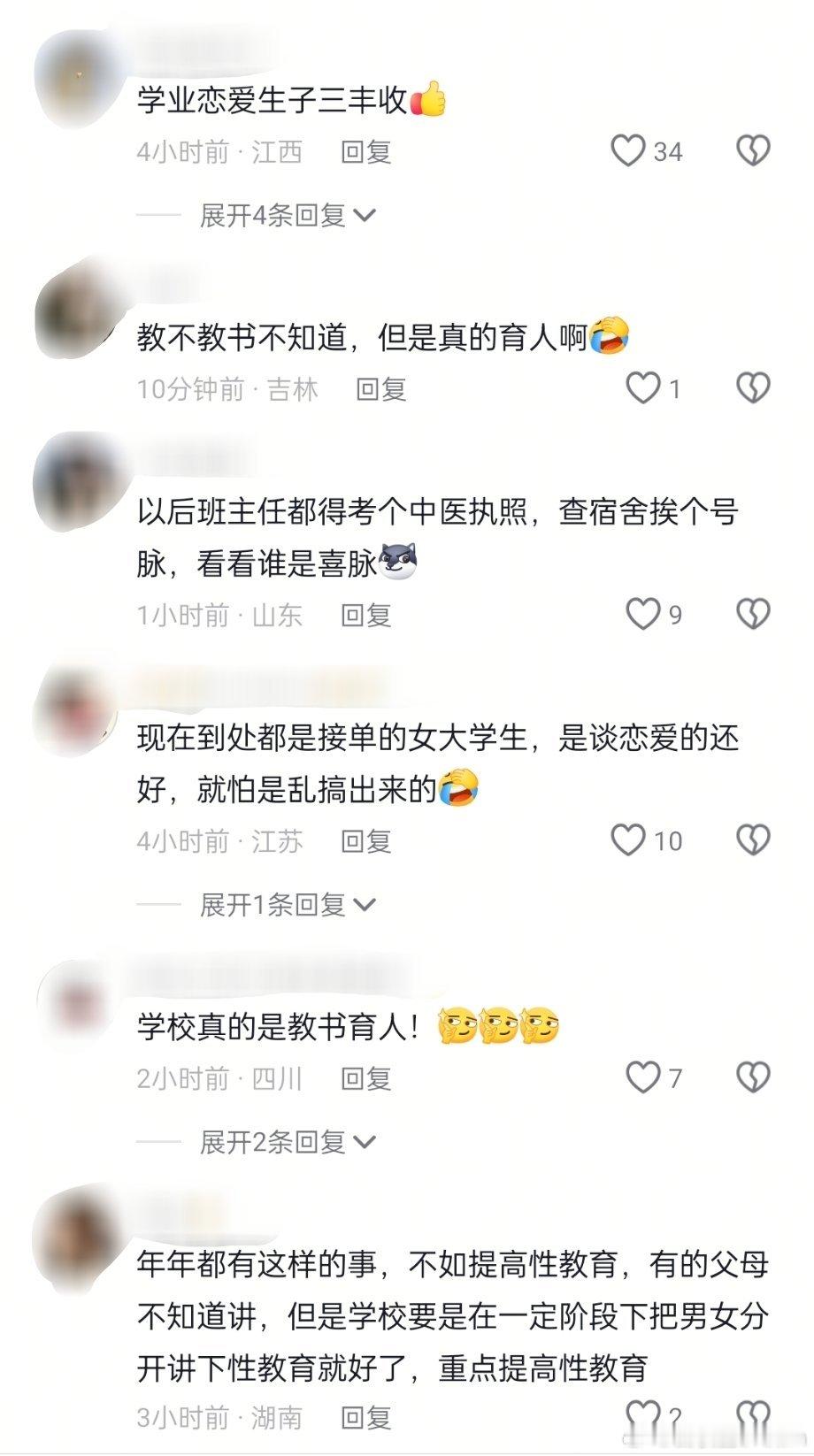This screenshot has width=814, height=1456.
Task: Dislike the 学业恋爱生子三丰收 comment with broken heart
Action: tap(753, 151)
